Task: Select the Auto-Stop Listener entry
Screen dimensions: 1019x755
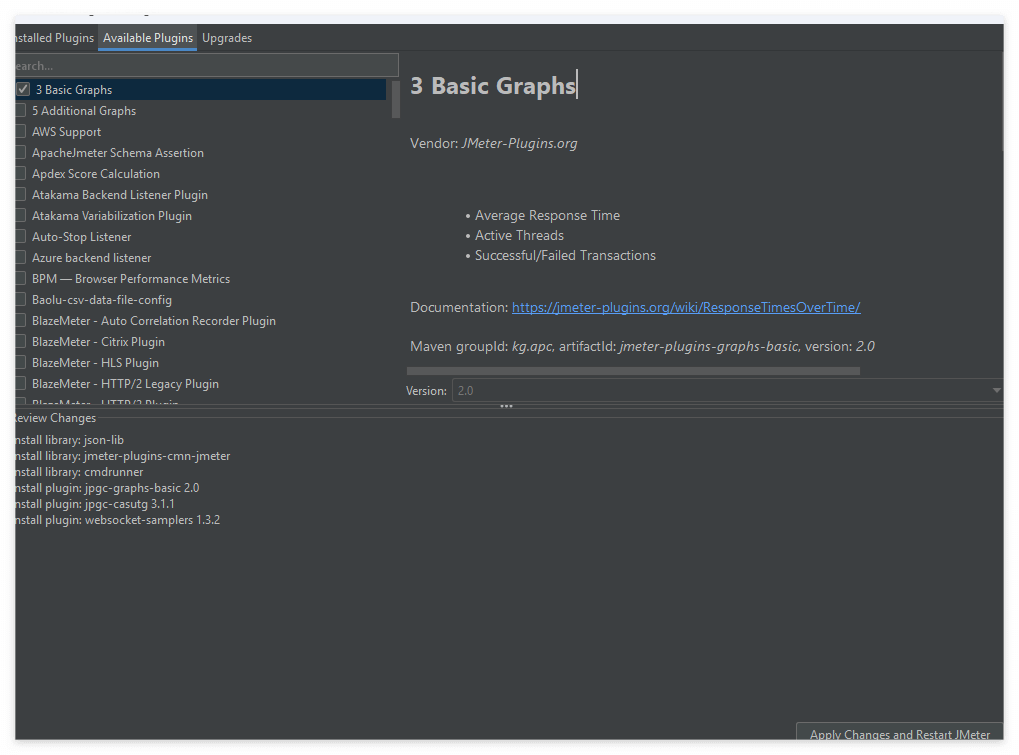Action: [x=81, y=237]
